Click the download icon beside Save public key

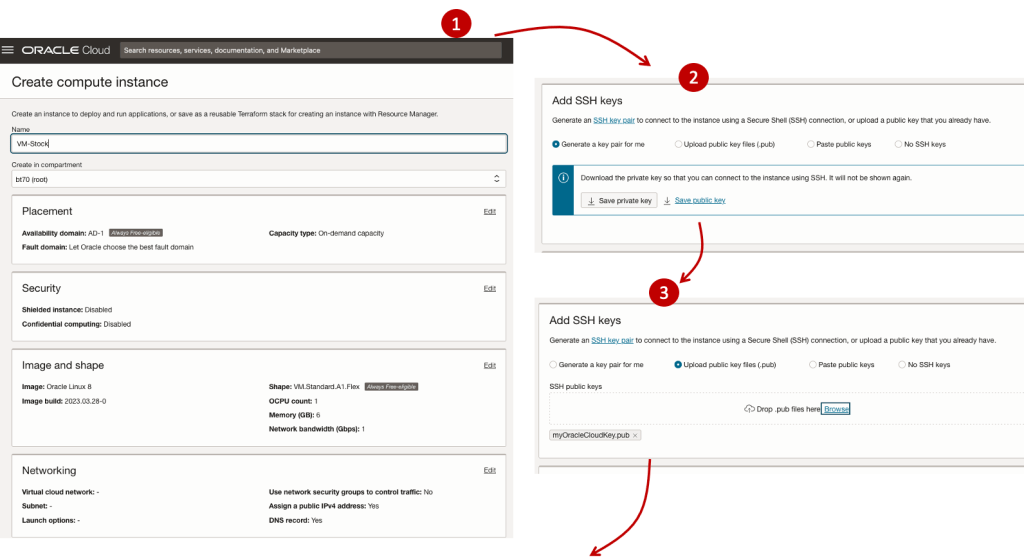[x=667, y=201]
